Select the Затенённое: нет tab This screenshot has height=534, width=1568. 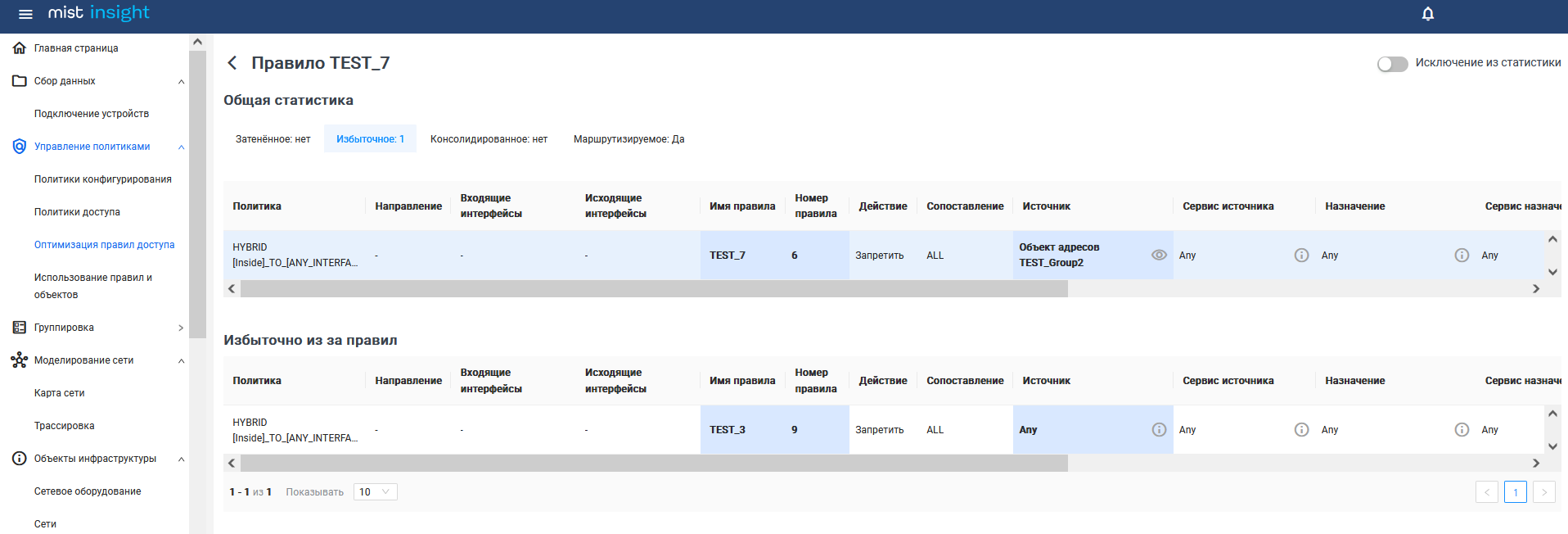(273, 139)
